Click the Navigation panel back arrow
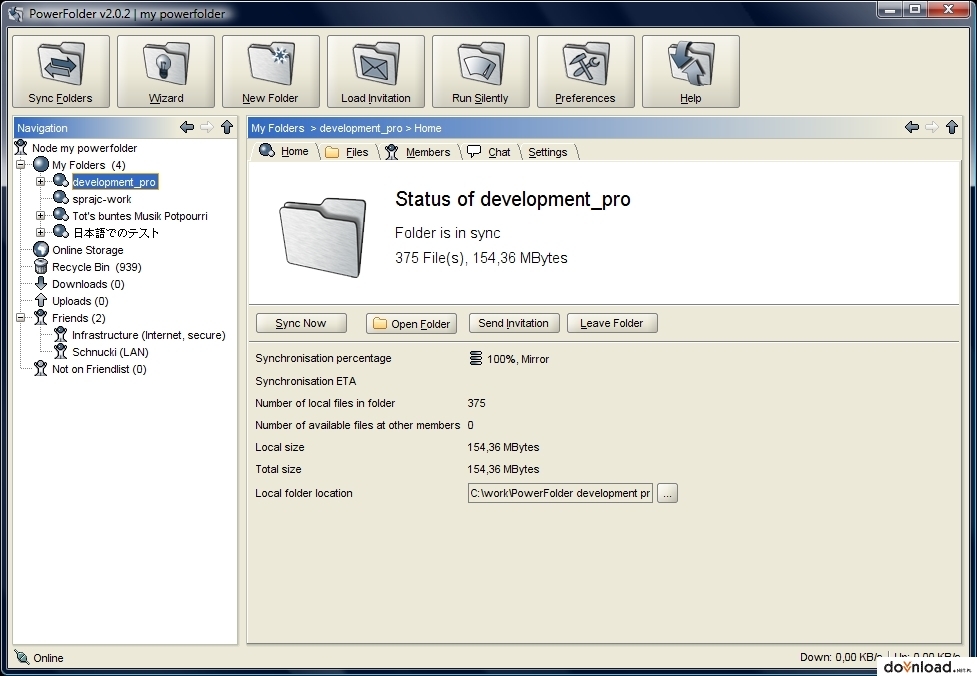The width and height of the screenshot is (977, 676). click(x=187, y=127)
